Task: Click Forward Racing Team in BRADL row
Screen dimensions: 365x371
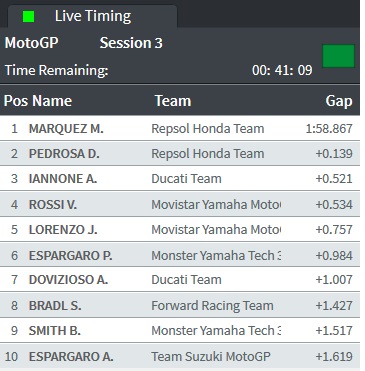Action: 212,306
